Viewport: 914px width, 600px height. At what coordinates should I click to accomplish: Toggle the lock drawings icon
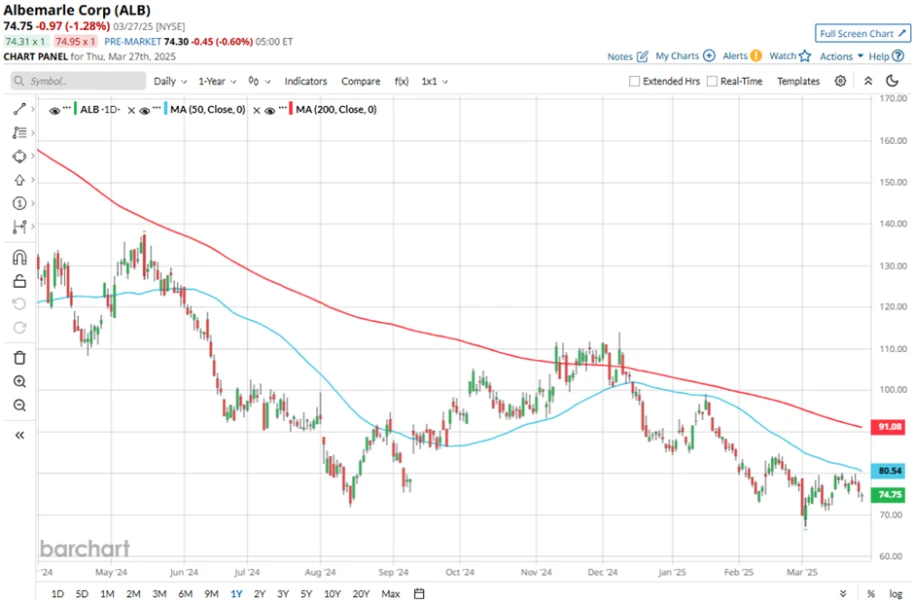[x=19, y=282]
